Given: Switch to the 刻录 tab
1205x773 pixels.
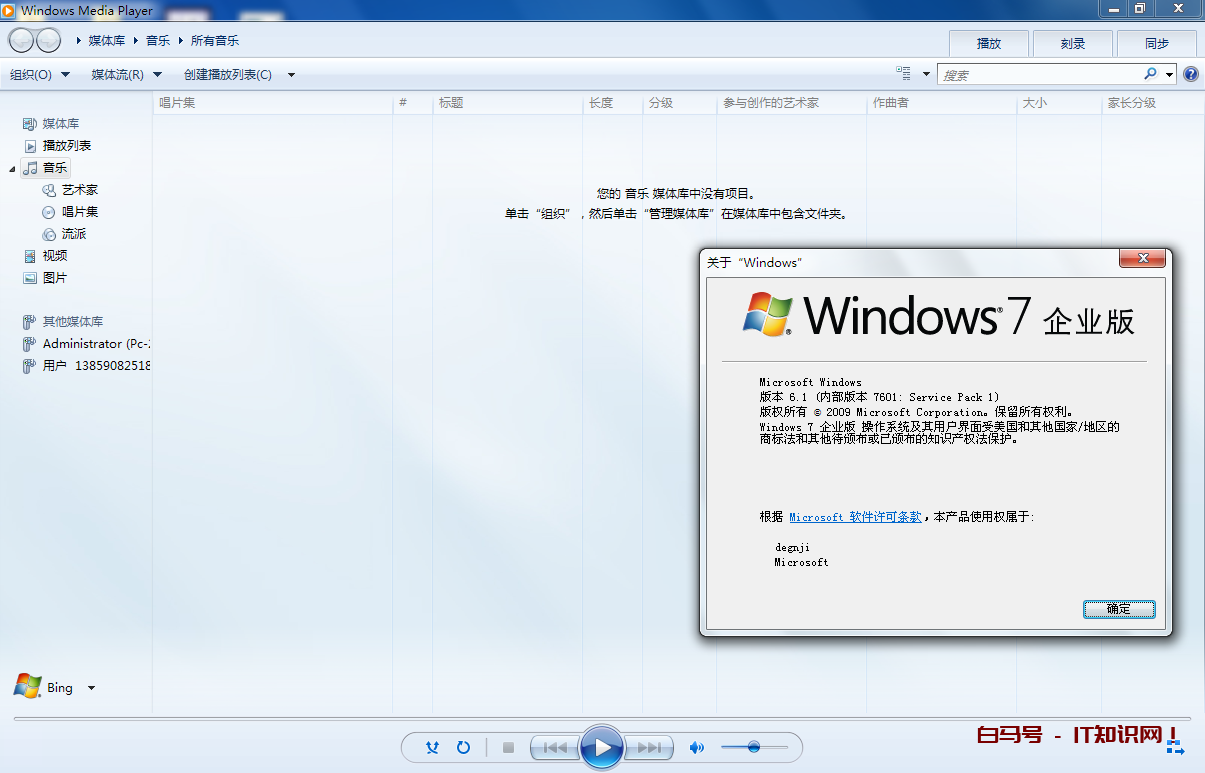Looking at the screenshot, I should [1073, 43].
